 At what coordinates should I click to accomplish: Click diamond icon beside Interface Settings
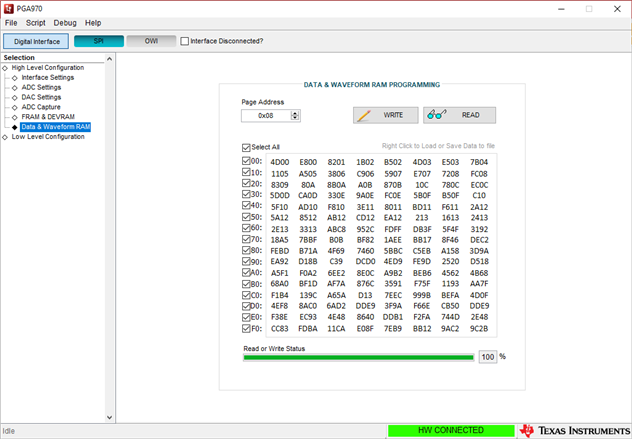coord(15,78)
